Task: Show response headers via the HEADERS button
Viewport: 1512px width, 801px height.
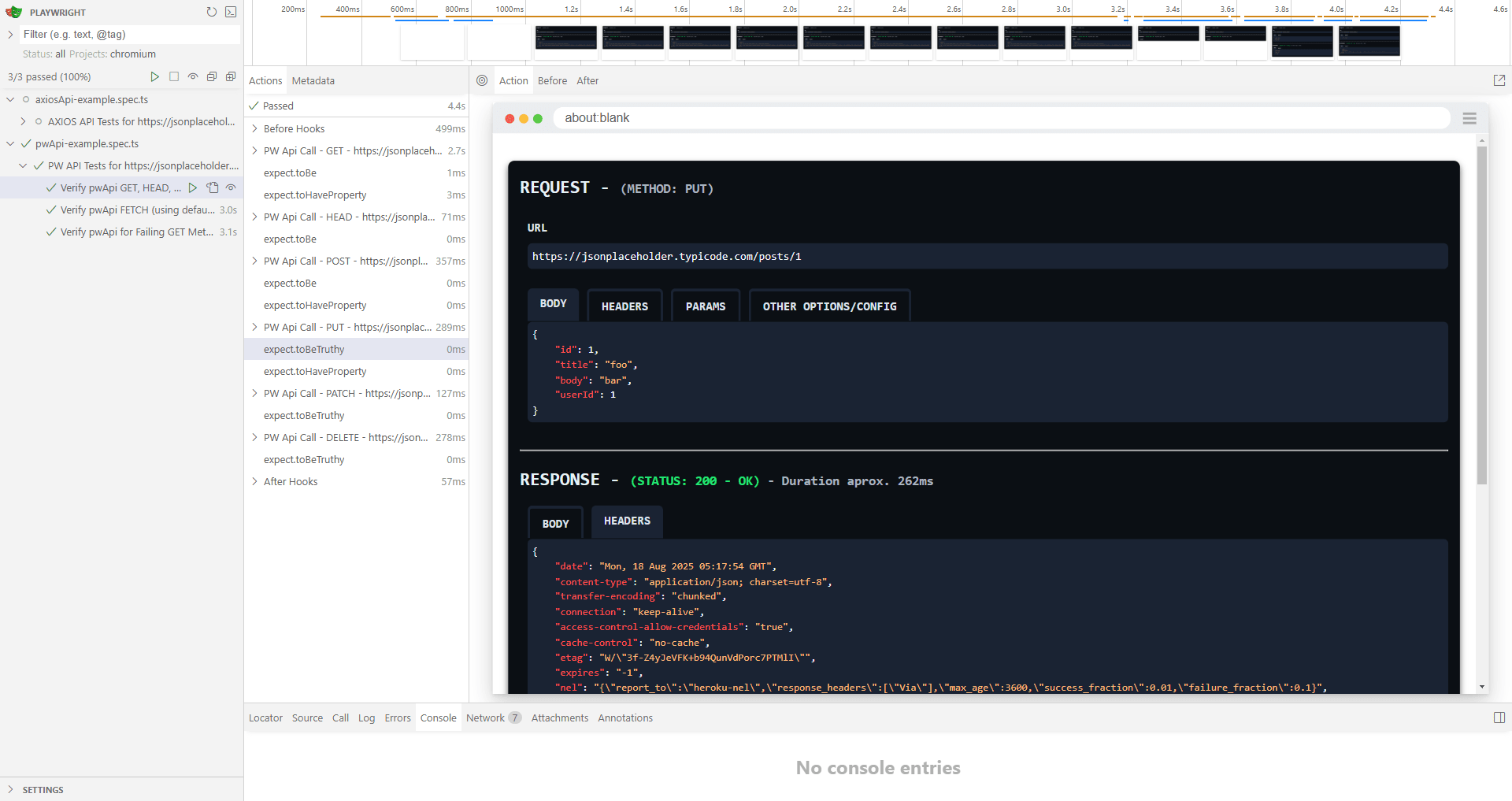Action: pos(626,521)
